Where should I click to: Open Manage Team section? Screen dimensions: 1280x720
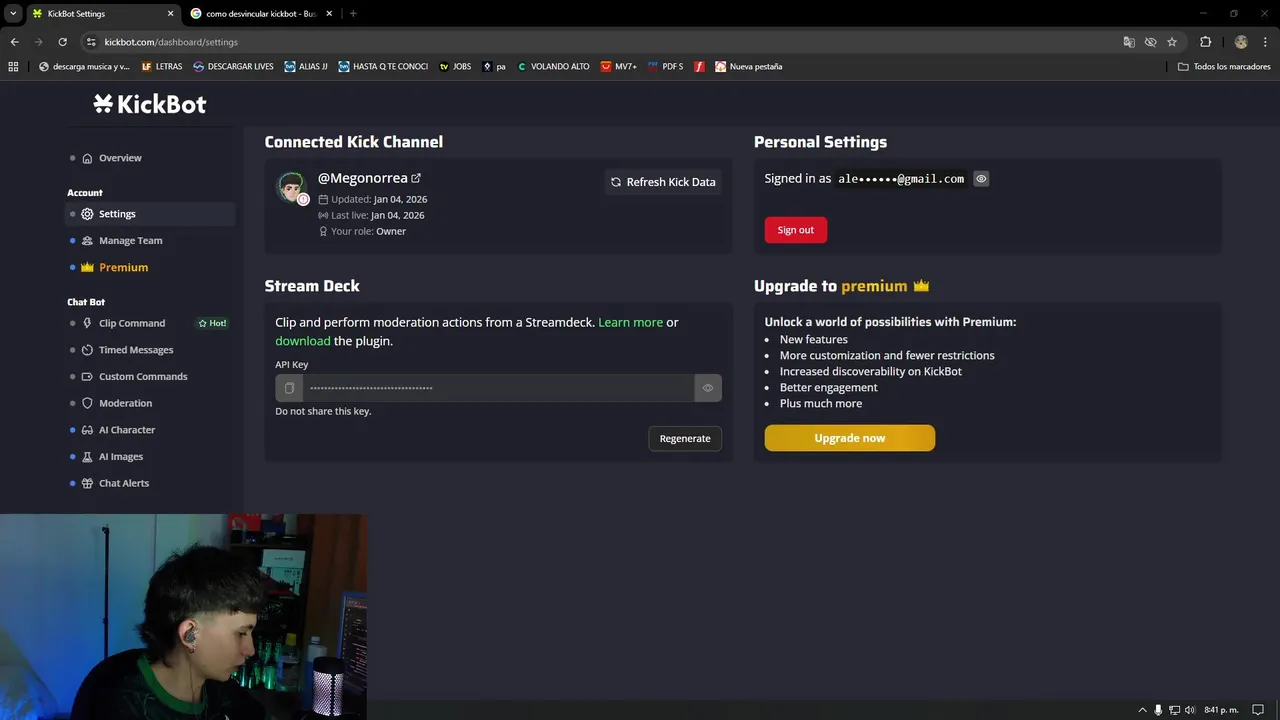coord(130,241)
